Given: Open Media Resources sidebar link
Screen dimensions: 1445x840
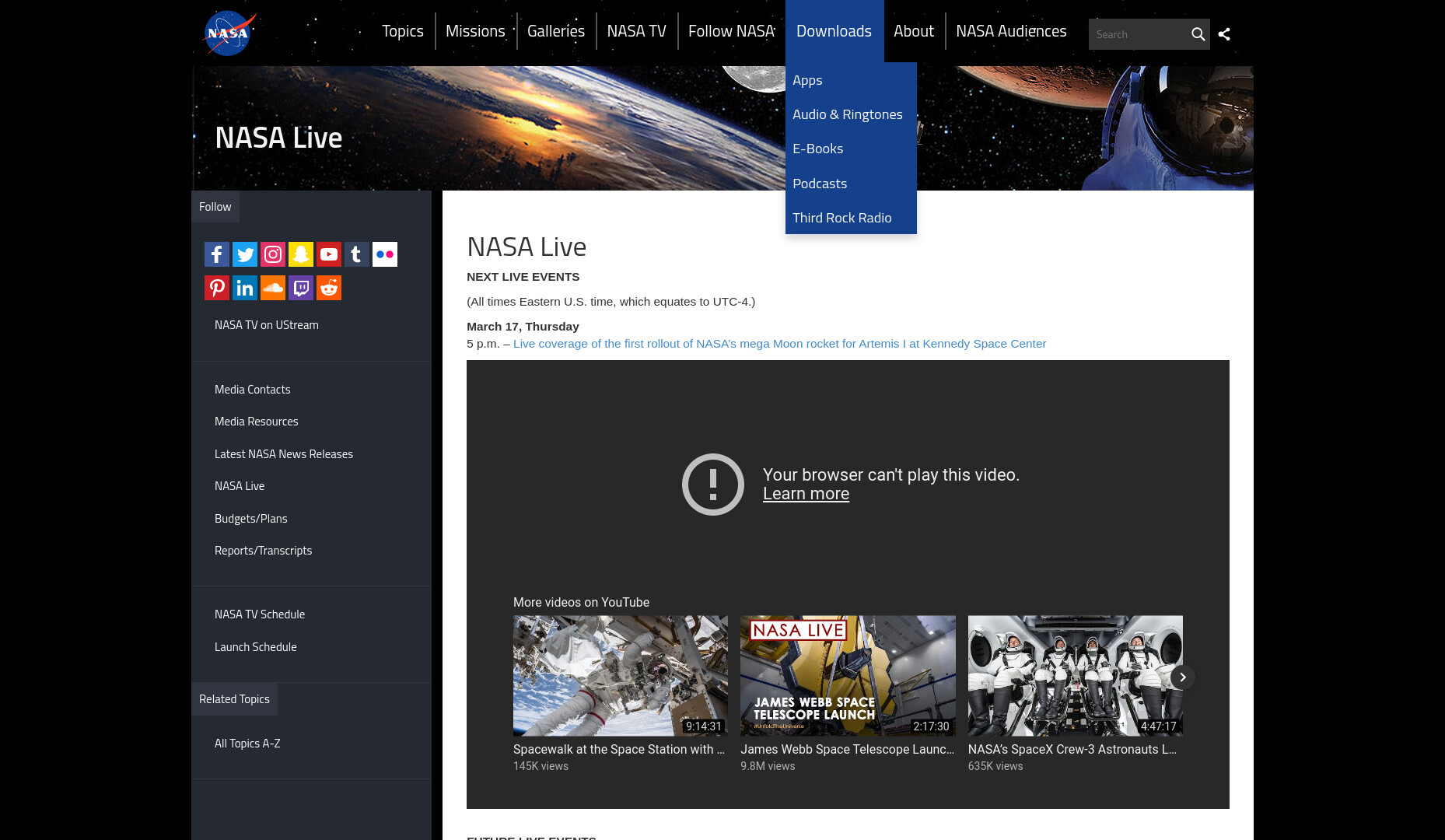Looking at the screenshot, I should click(257, 422).
